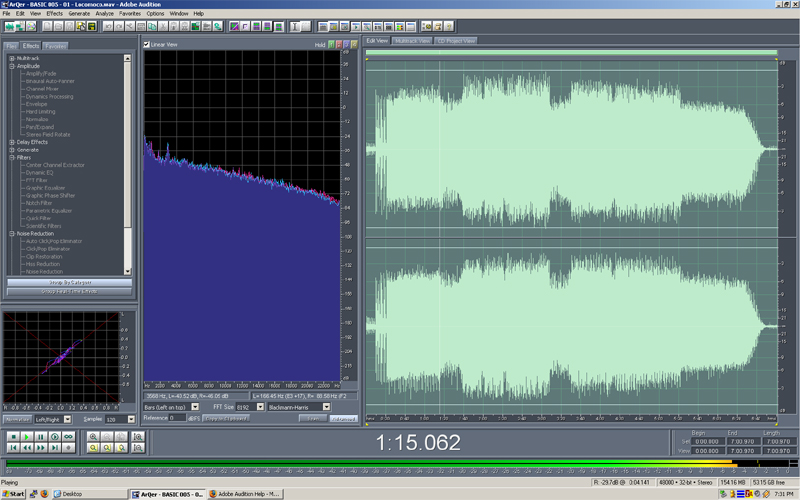Collapse the Noise Reduction category
This screenshot has width=800, height=500.
[x=12, y=234]
